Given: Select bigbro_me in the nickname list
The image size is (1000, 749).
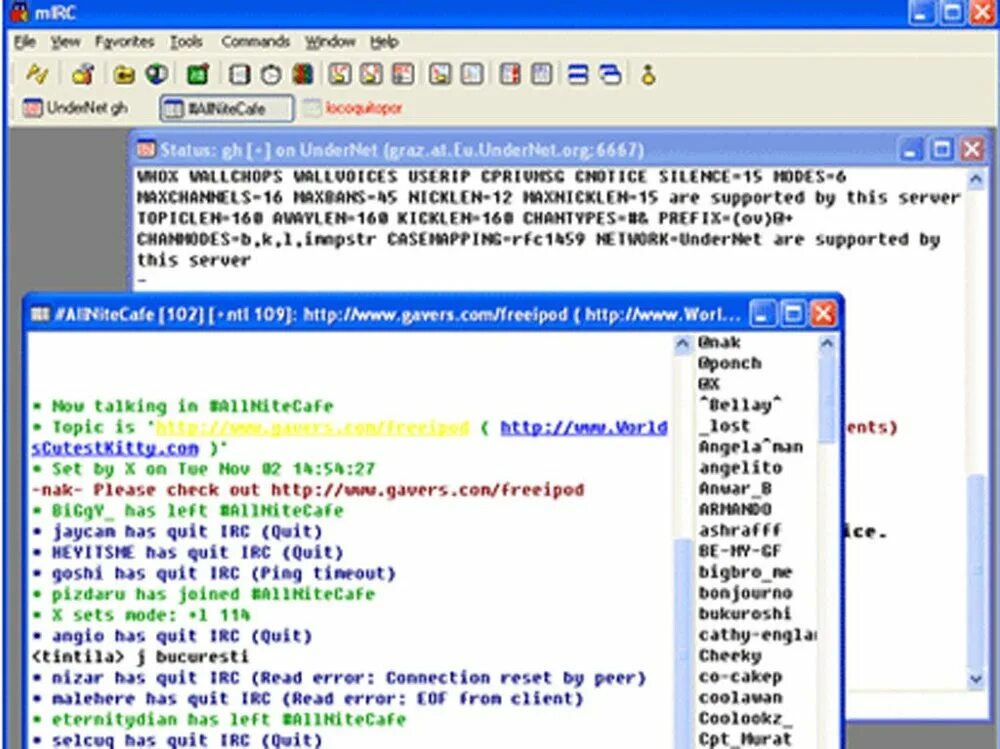Looking at the screenshot, I should coord(745,572).
